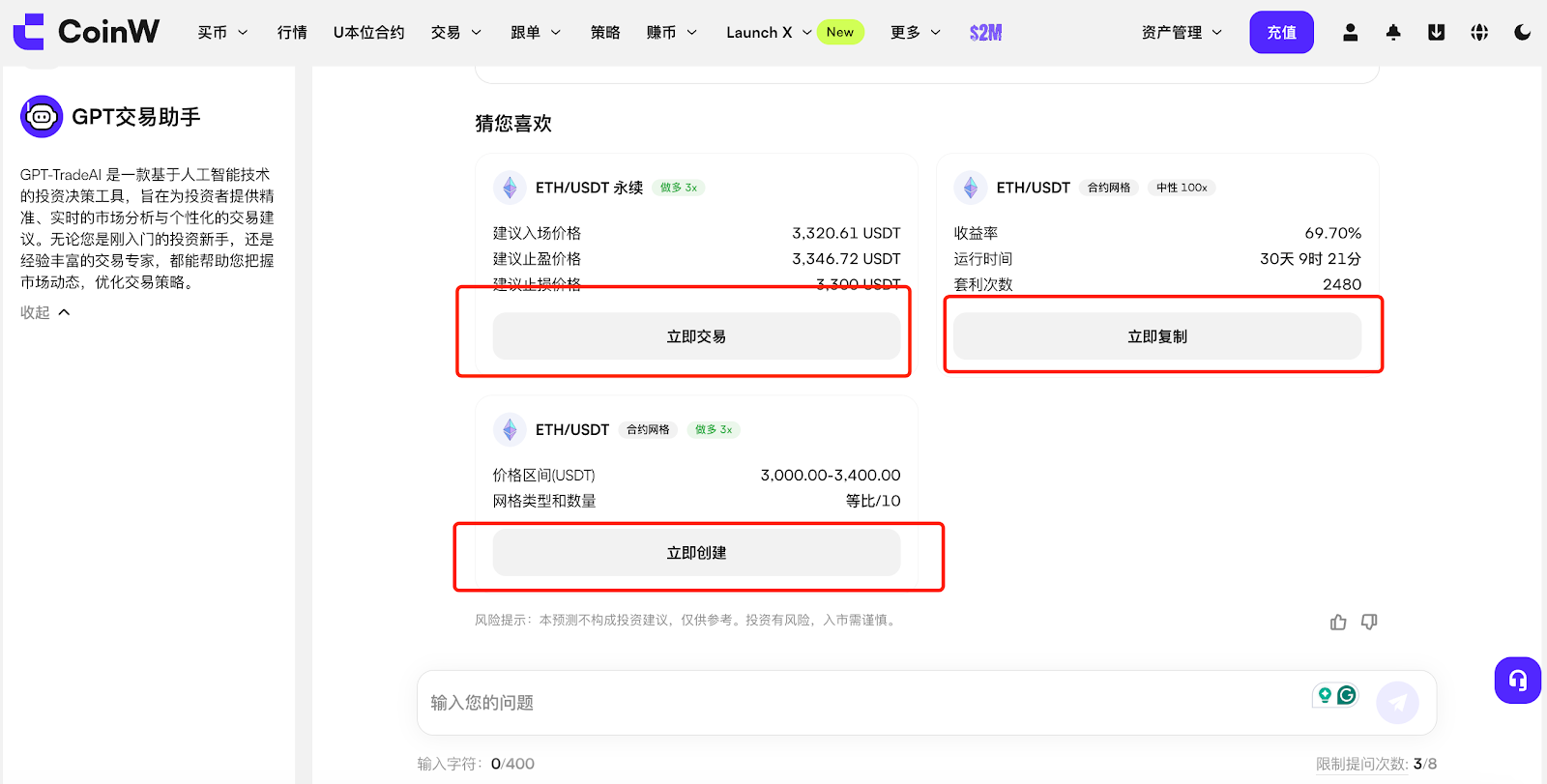Click the thumbs down feedback icon

1369,622
